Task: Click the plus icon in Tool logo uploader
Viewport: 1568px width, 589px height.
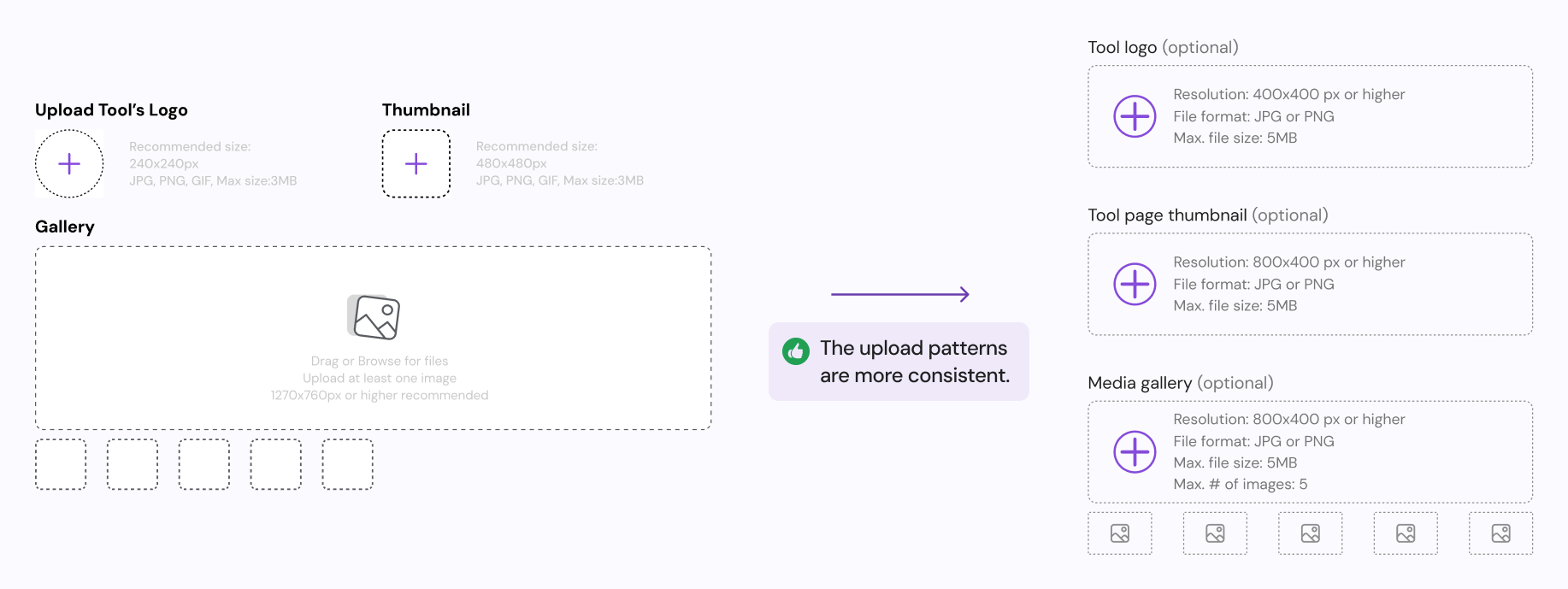Action: coord(1135,116)
